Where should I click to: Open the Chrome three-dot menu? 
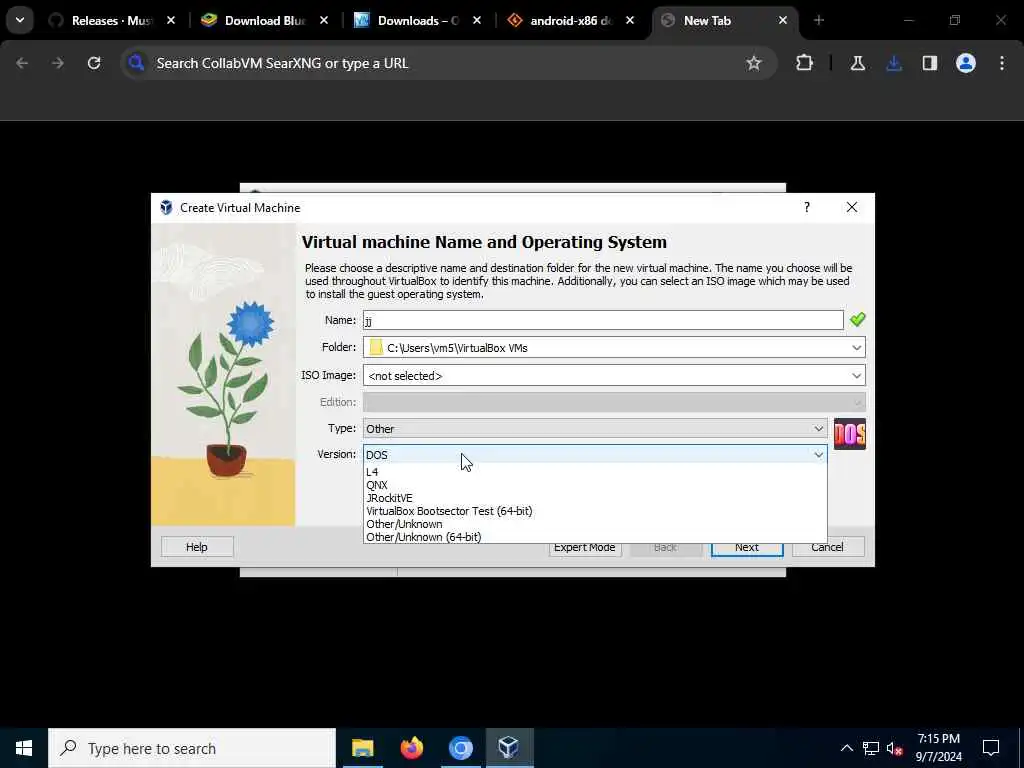pos(1002,63)
